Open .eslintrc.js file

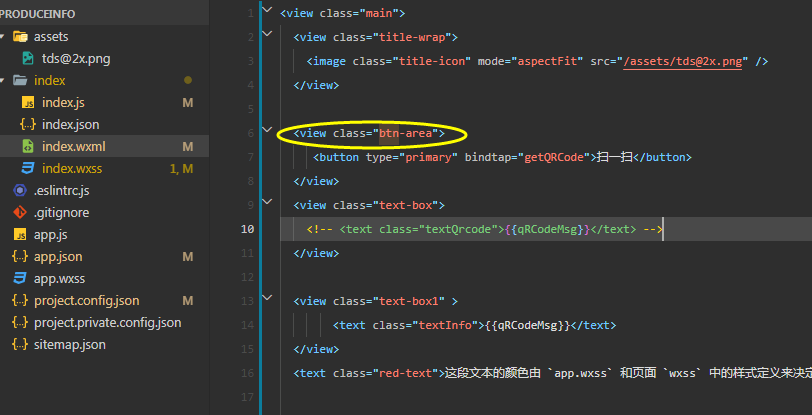(x=62, y=191)
